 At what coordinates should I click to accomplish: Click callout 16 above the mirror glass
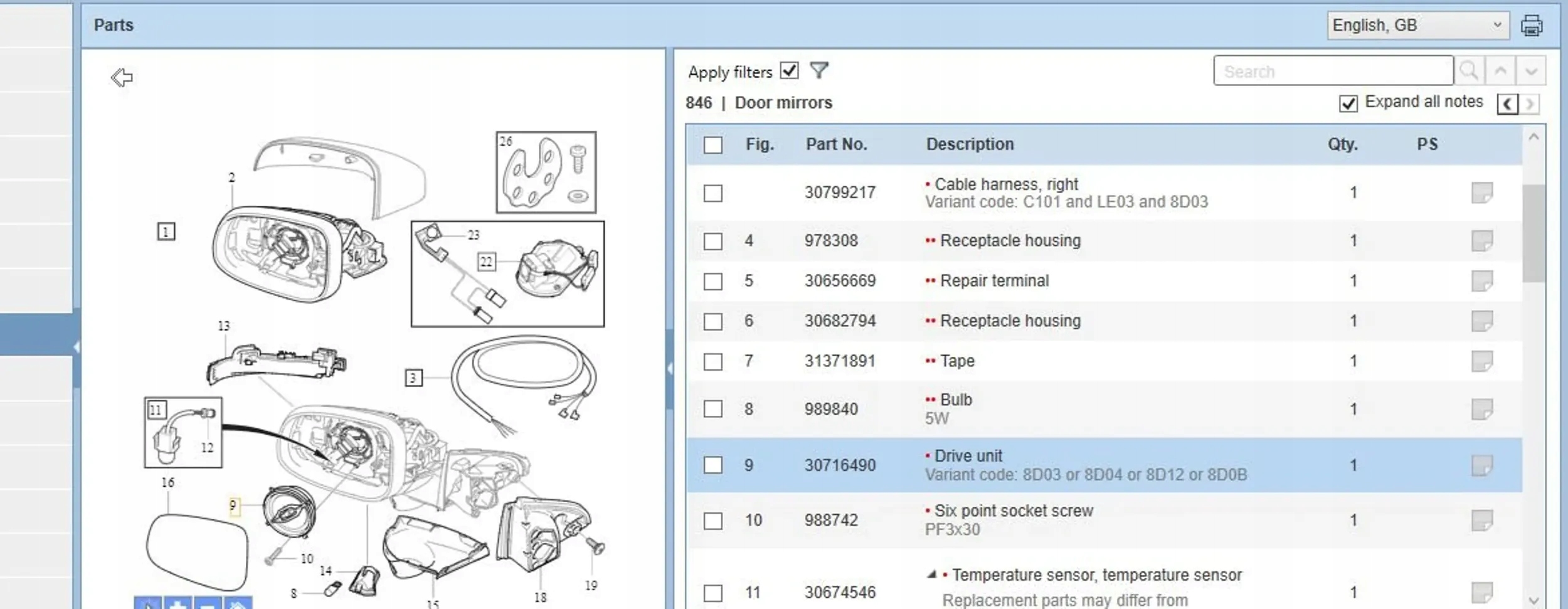[167, 482]
